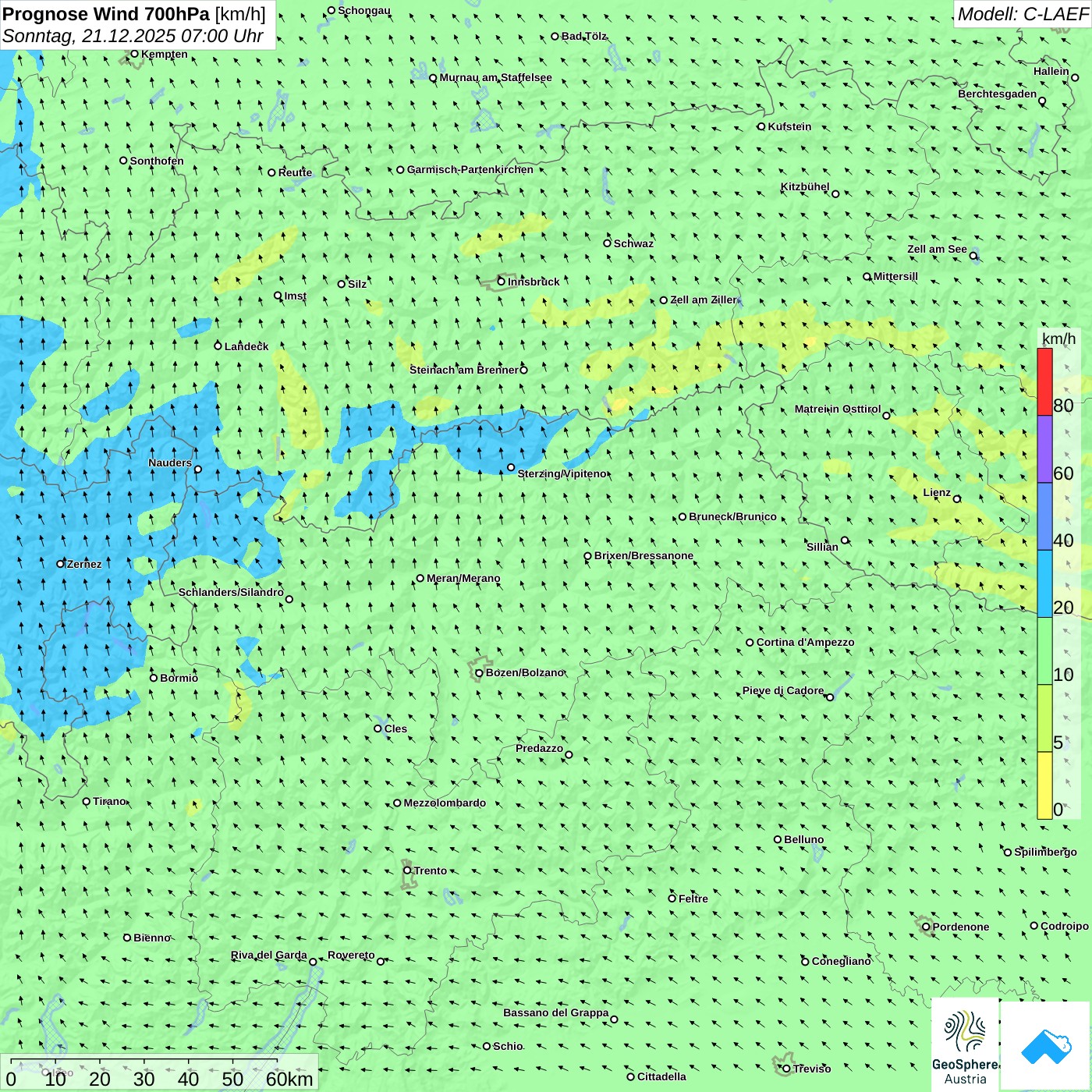
Task: Click the 'Sonthofen' label
Action: (x=157, y=161)
